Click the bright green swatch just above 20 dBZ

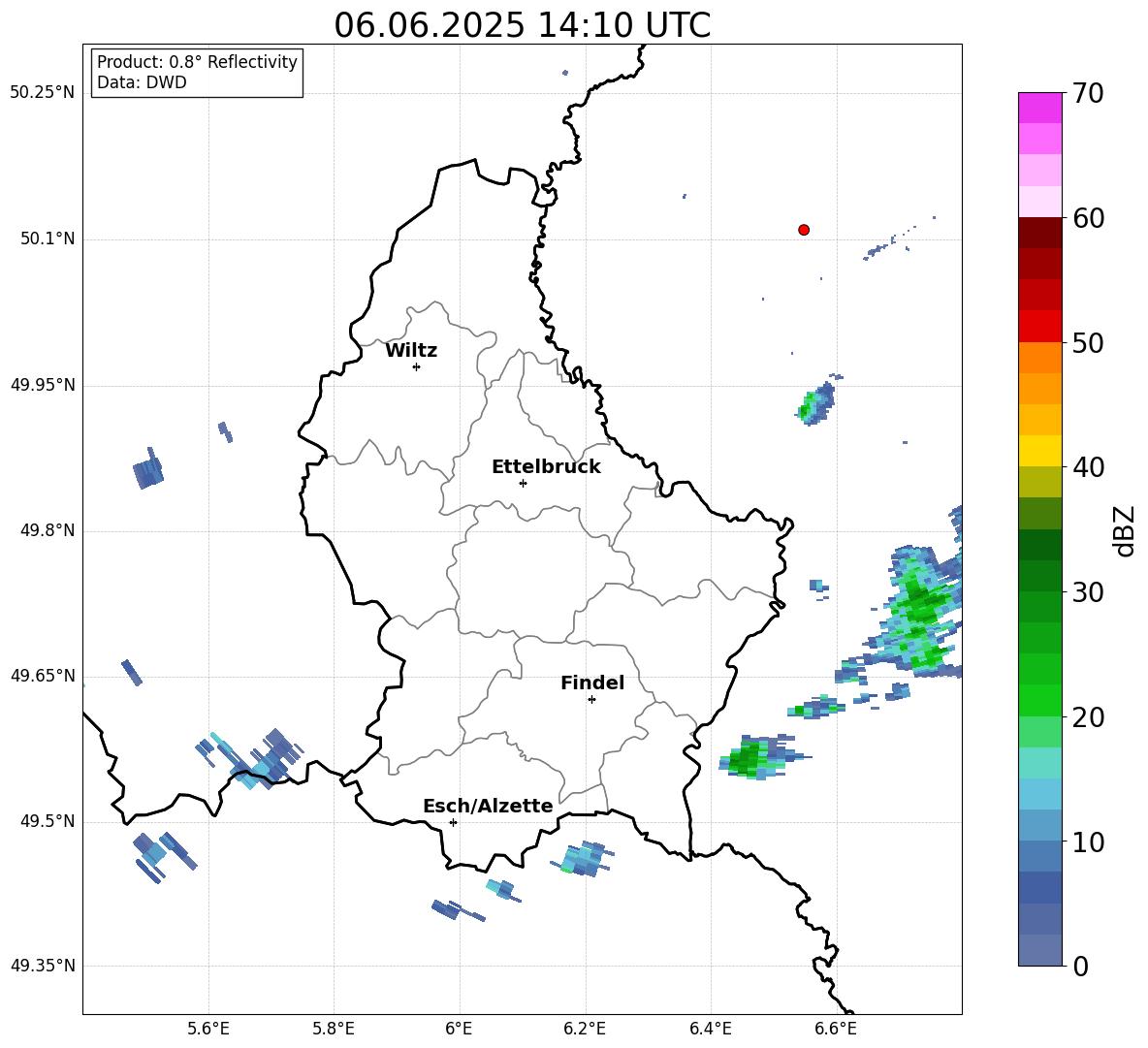(x=1039, y=700)
